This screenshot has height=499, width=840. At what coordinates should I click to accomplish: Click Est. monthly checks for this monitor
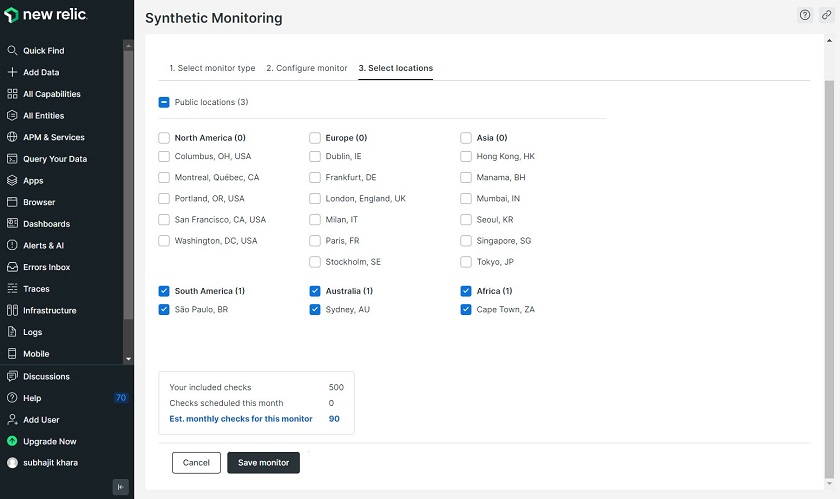click(241, 419)
